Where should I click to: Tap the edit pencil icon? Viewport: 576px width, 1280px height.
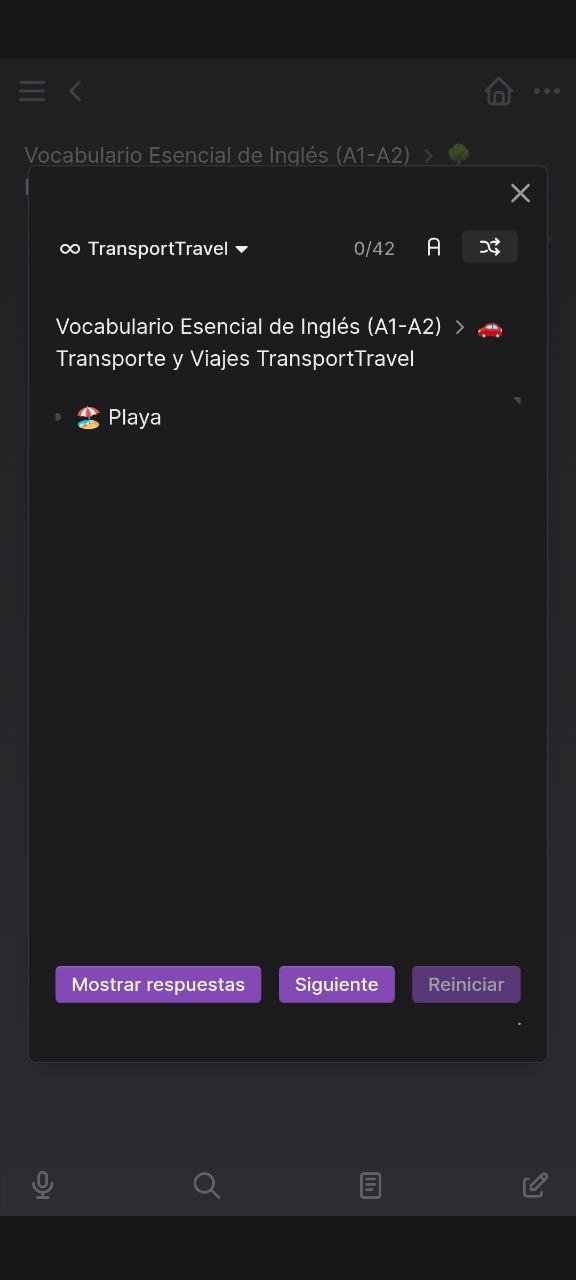tap(535, 1185)
